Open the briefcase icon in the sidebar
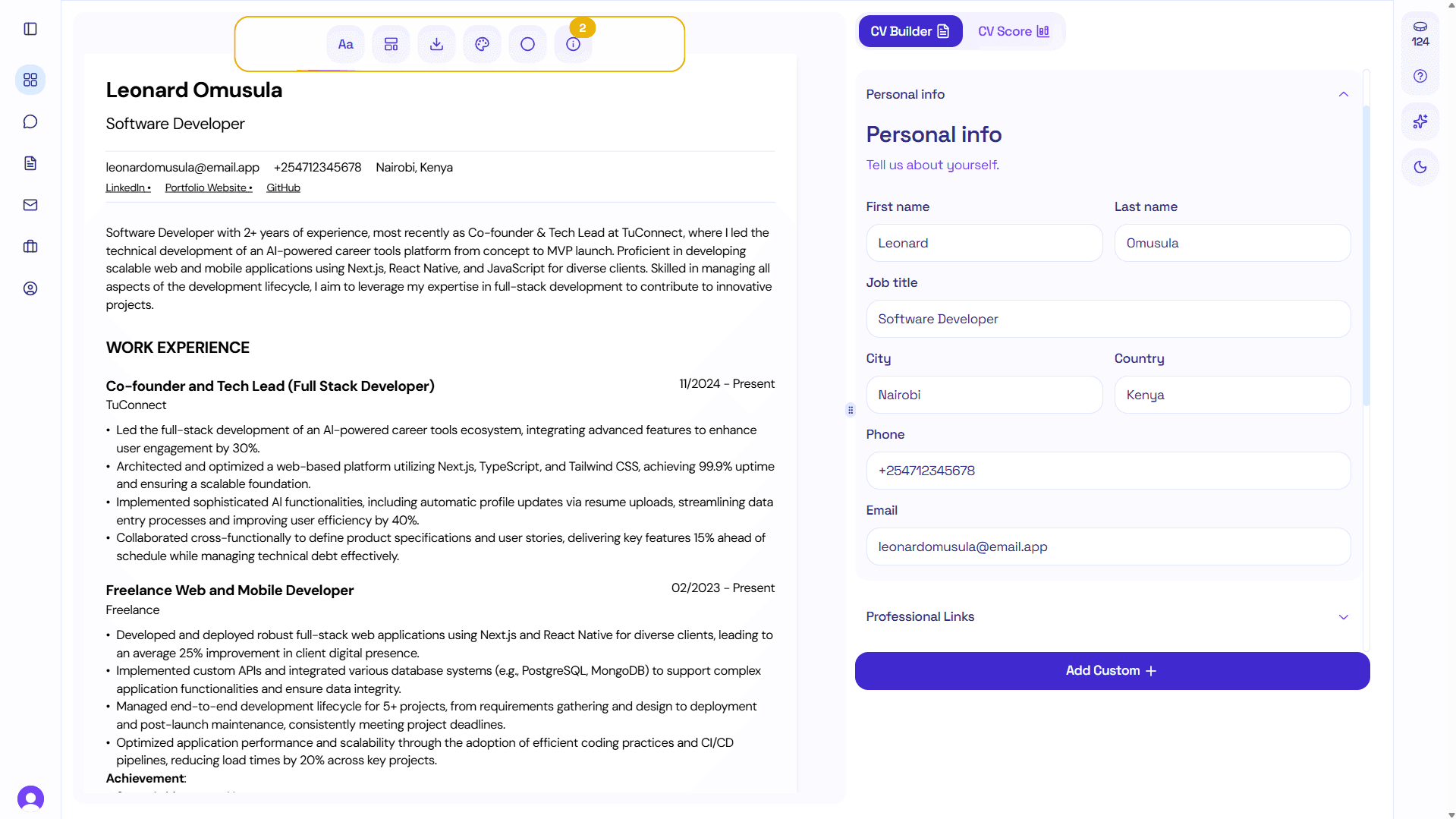The height and width of the screenshot is (819, 1456). (30, 246)
